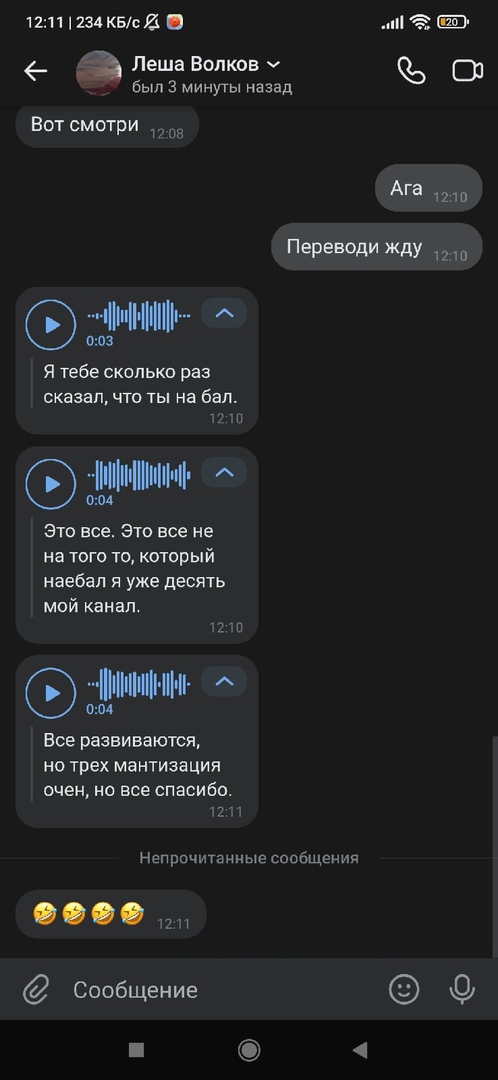The image size is (498, 1080).
Task: Play the 0:03 voice message
Action: 51,325
